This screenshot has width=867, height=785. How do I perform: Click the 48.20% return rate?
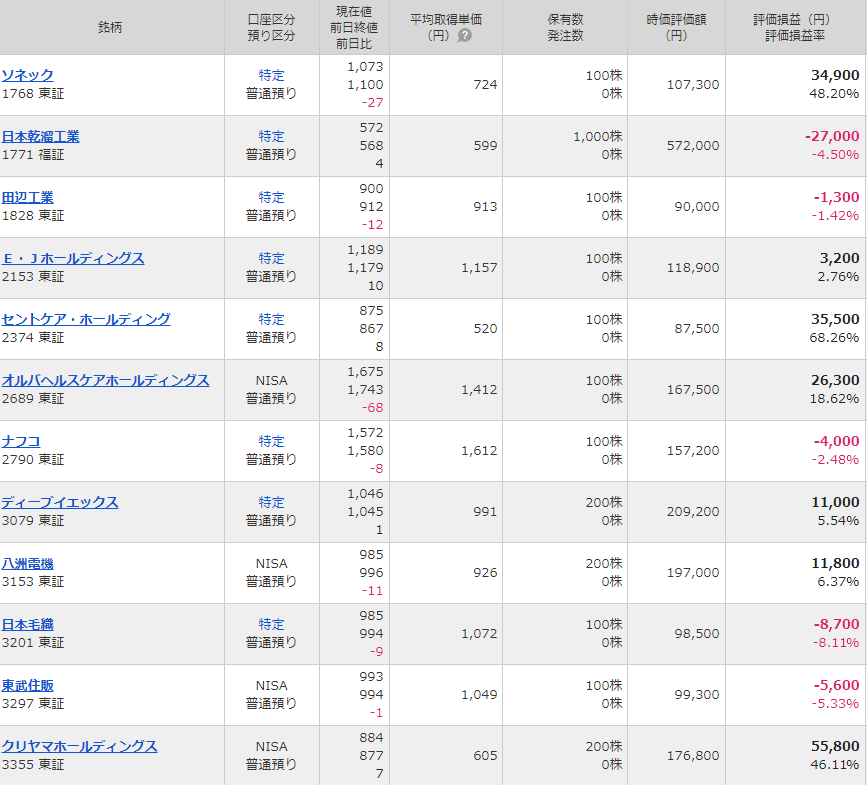coord(834,93)
